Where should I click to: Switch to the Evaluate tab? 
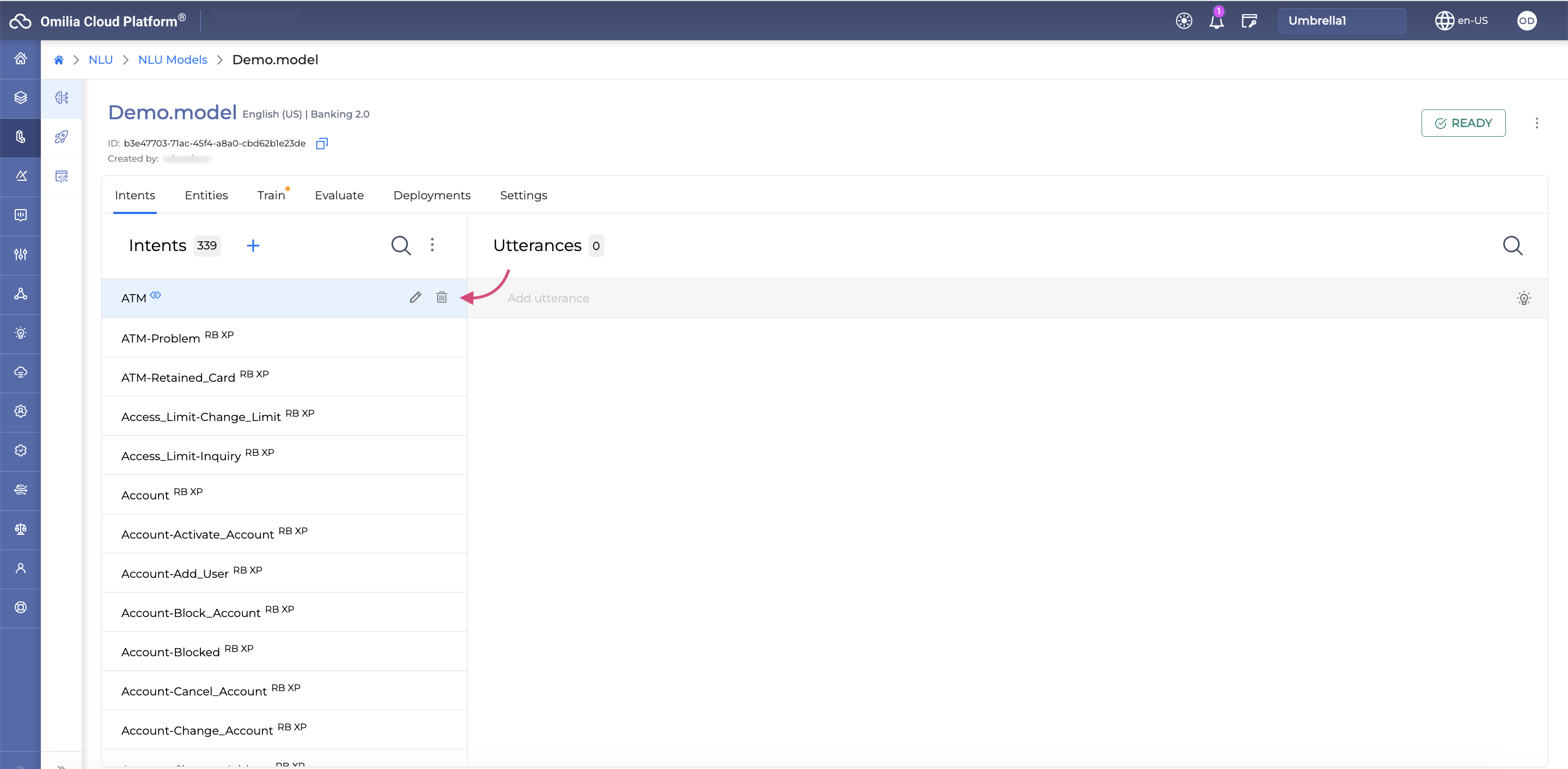click(339, 195)
